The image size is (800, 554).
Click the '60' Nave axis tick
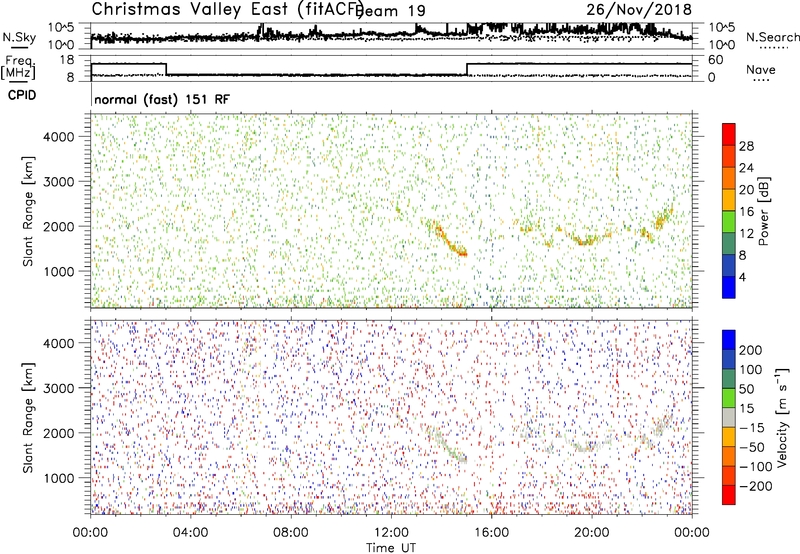pyautogui.click(x=716, y=60)
